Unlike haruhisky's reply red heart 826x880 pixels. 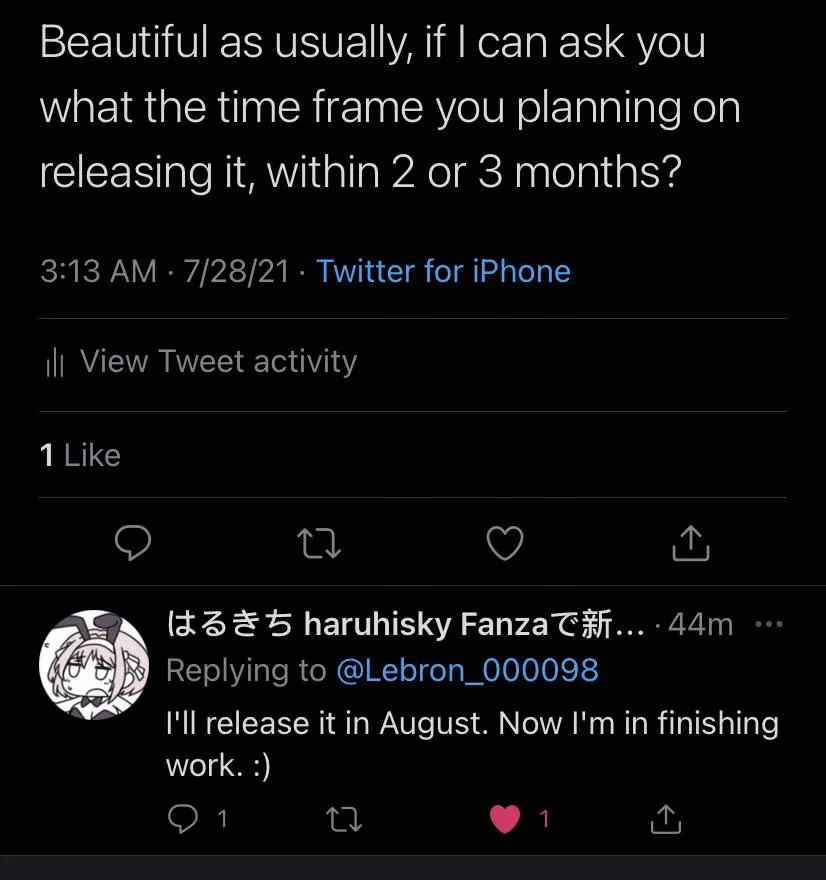coord(506,820)
